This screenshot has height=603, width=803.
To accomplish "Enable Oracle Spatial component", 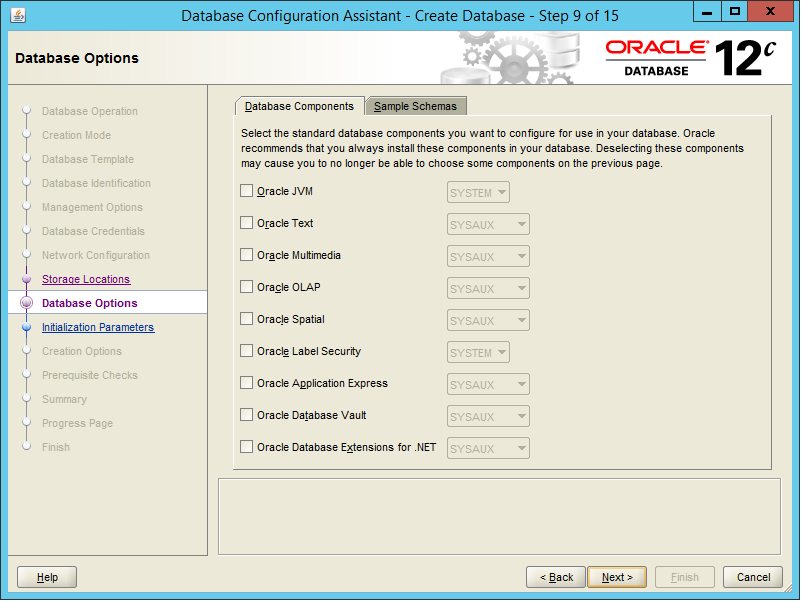I will tap(246, 319).
